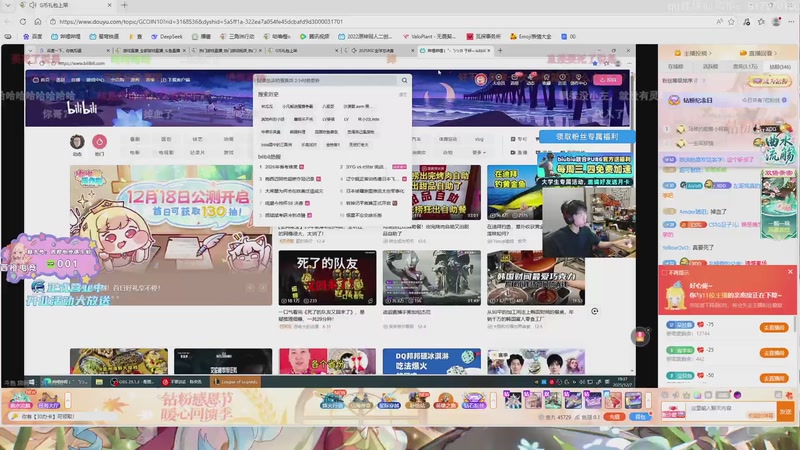Expand the 更多 category dropdown on Bilibili

tap(479, 152)
